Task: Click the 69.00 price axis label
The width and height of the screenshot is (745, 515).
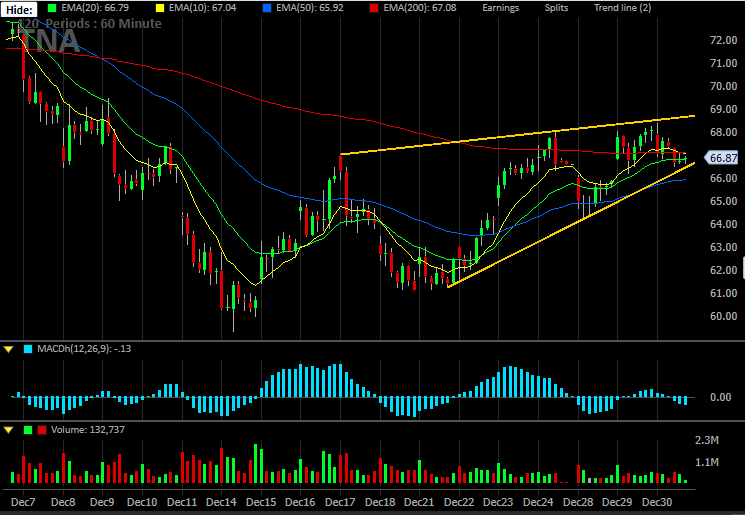Action: point(724,109)
